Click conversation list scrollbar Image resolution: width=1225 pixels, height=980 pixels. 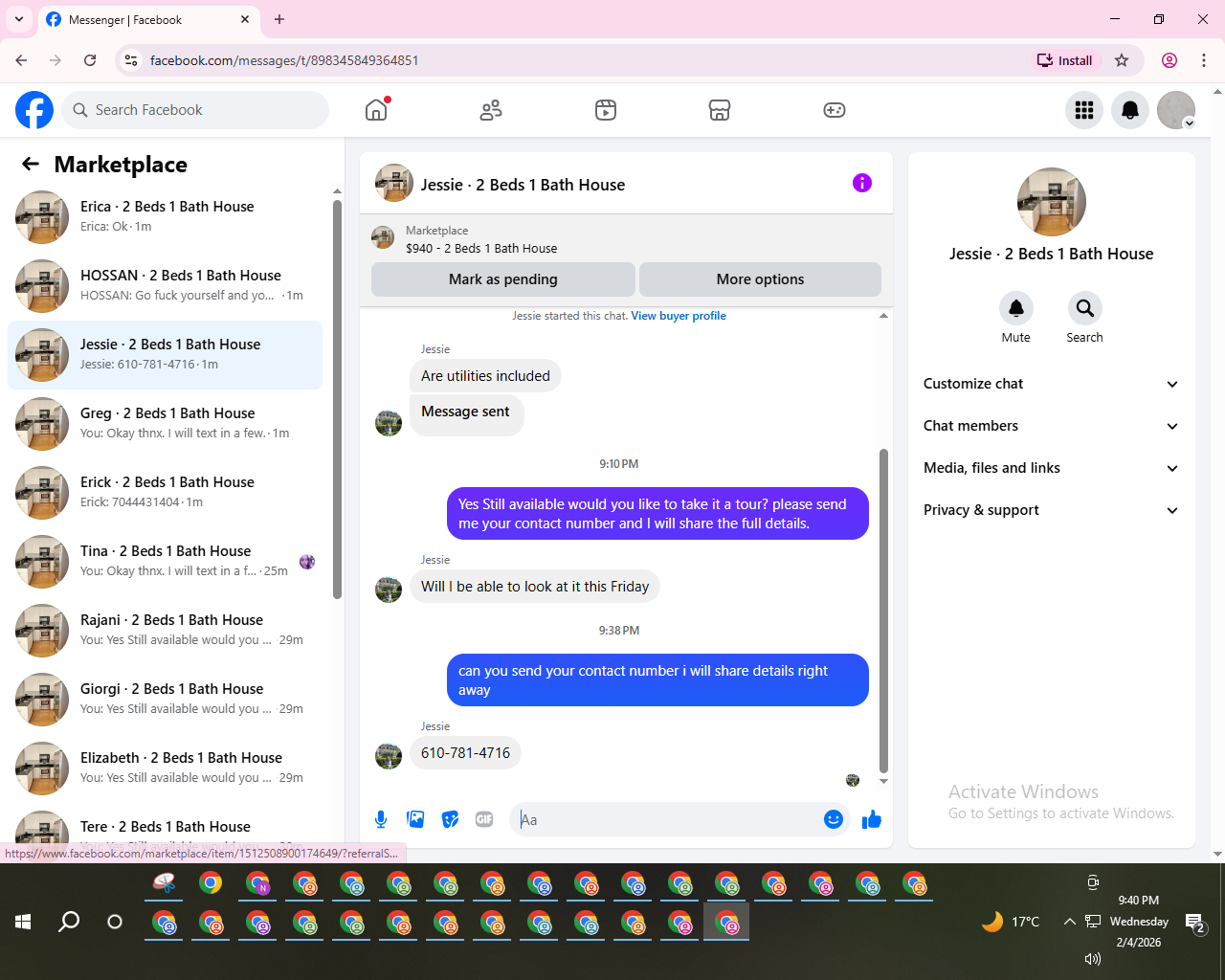tap(337, 399)
